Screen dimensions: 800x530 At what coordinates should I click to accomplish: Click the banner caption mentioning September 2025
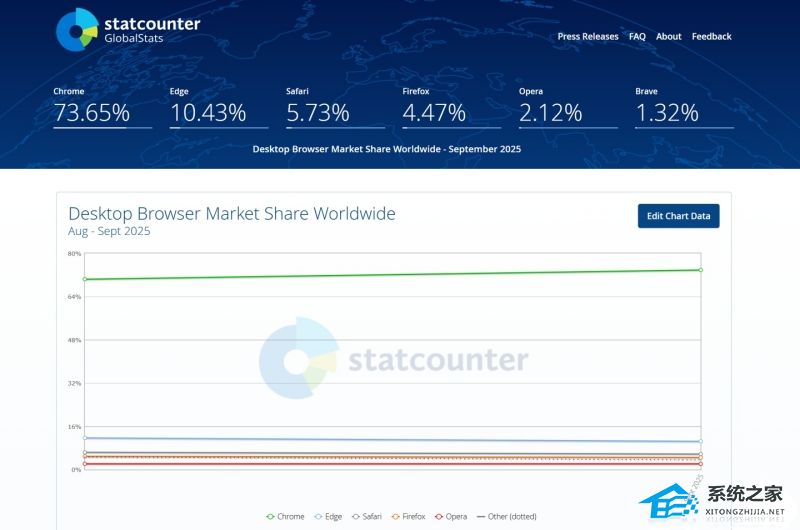coord(387,149)
